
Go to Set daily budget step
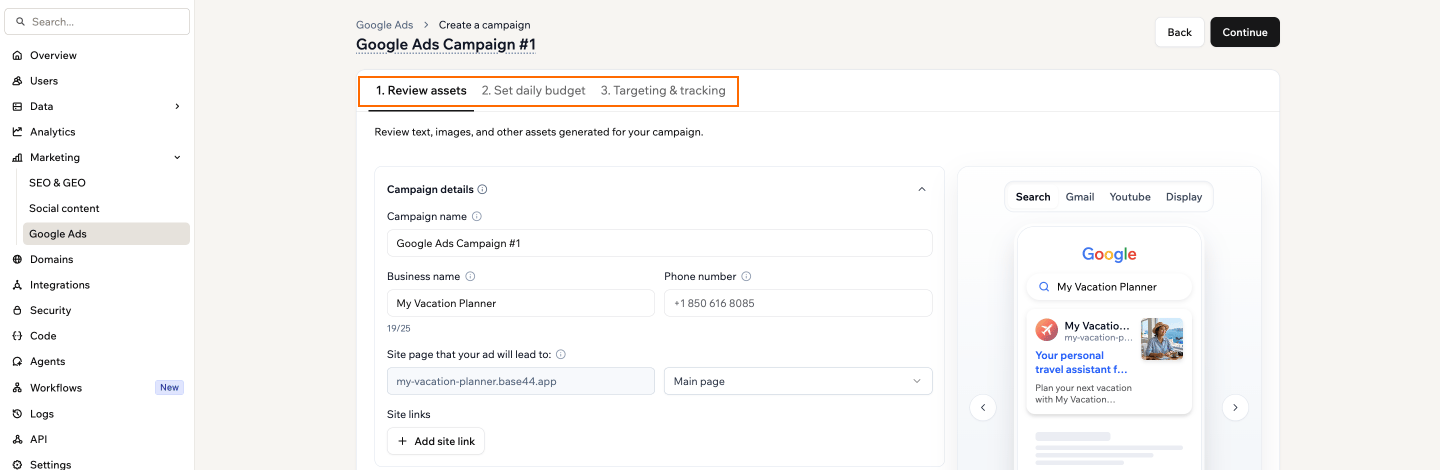click(x=533, y=90)
